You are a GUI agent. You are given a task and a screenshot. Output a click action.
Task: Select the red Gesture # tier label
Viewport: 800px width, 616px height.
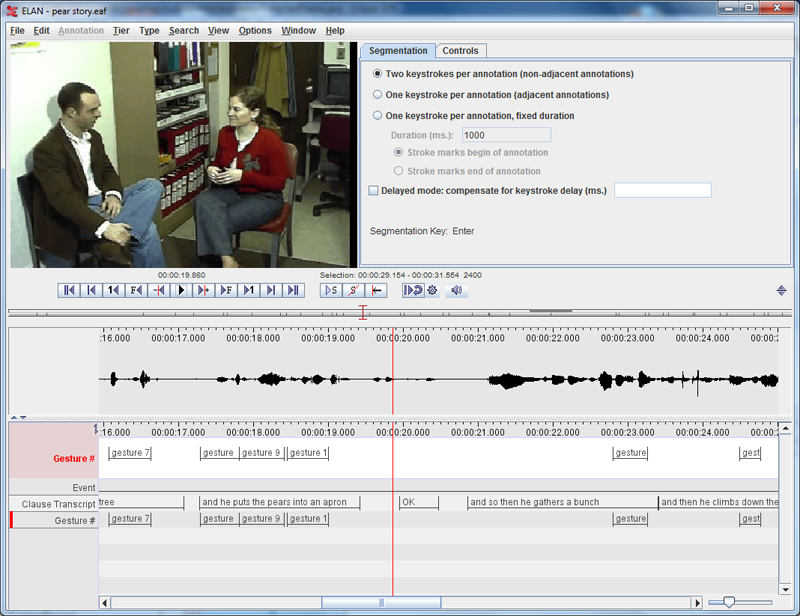point(73,458)
